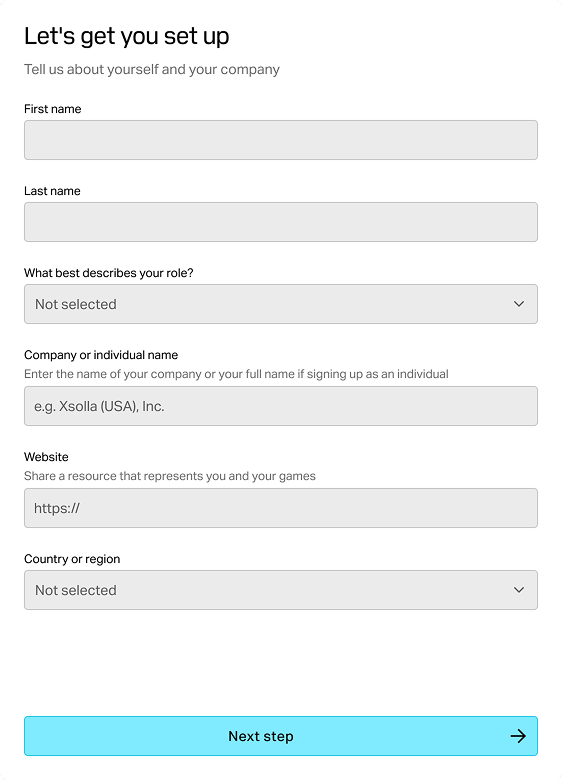Click the company field showing 'e.g. Xsolla (USA), Inc.'
Viewport: 562px width, 780px height.
tap(281, 406)
